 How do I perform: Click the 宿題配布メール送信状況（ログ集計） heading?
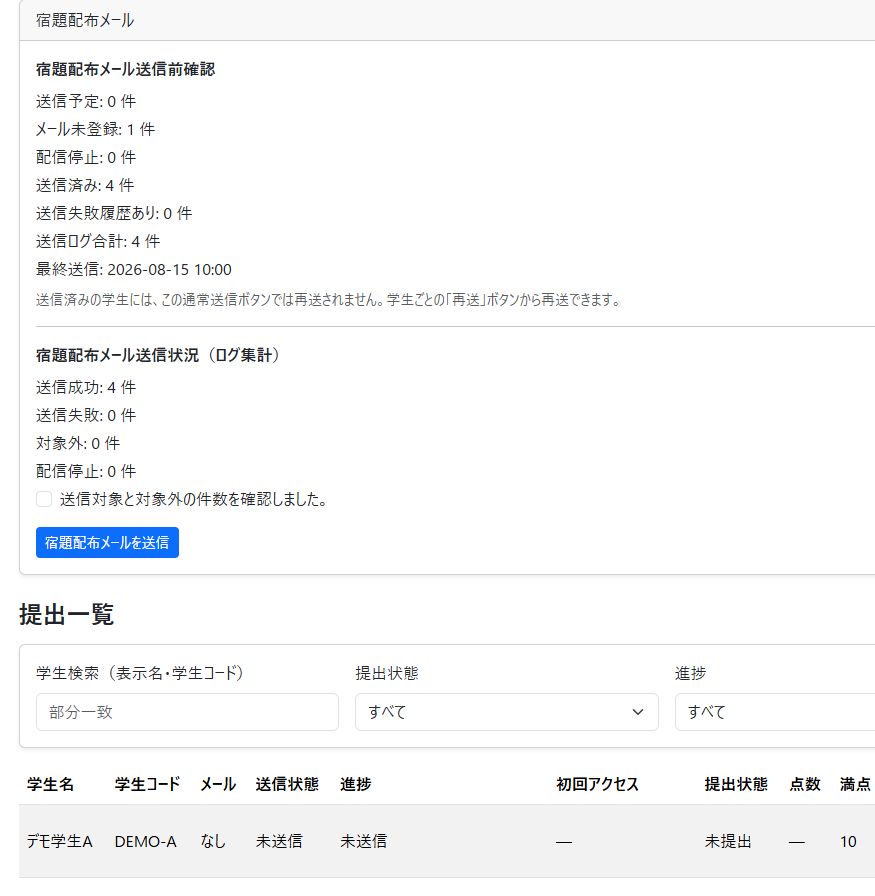[x=159, y=355]
